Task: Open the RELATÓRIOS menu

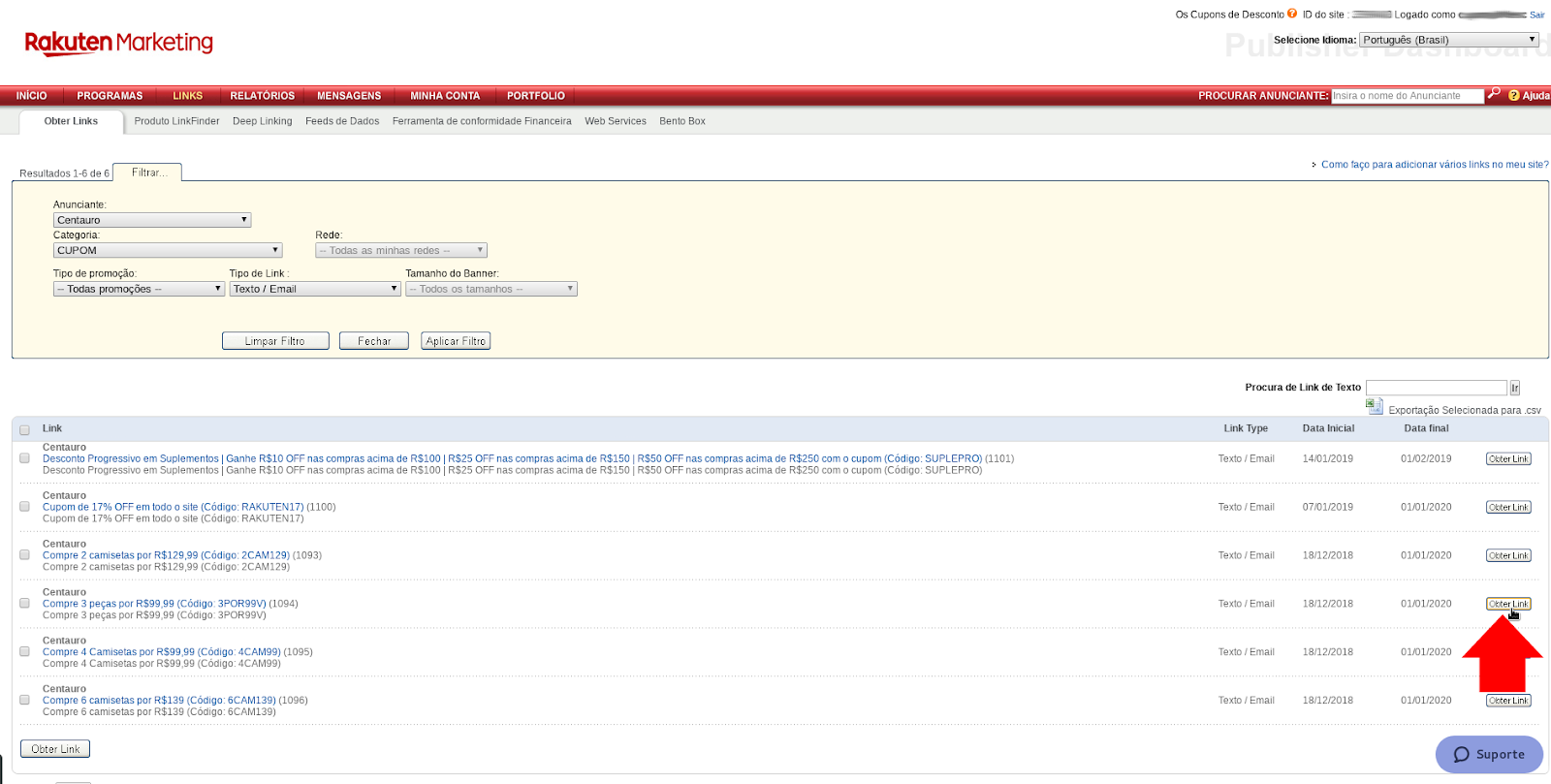Action: (262, 96)
